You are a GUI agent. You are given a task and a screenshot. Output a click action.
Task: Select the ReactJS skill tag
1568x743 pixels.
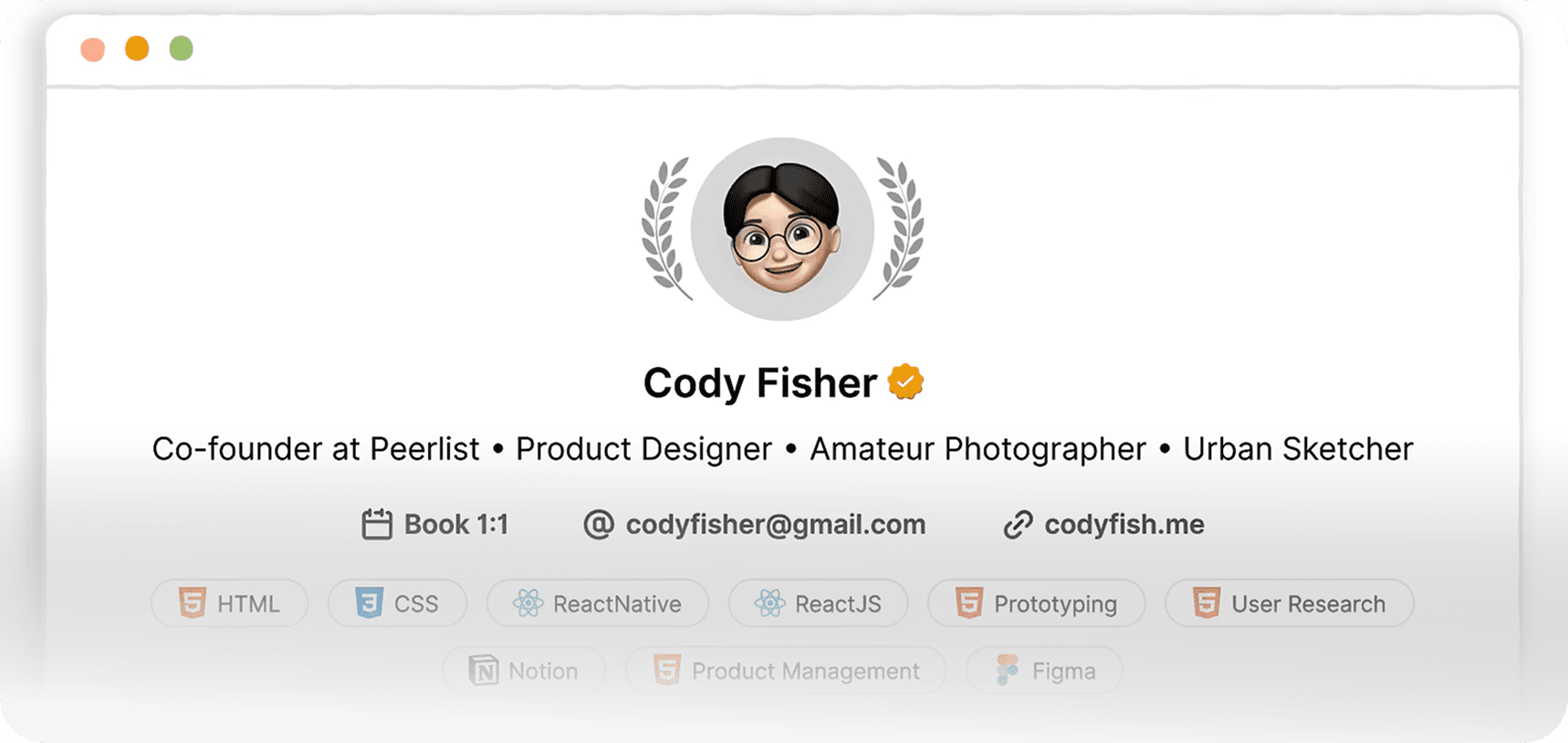(x=818, y=603)
